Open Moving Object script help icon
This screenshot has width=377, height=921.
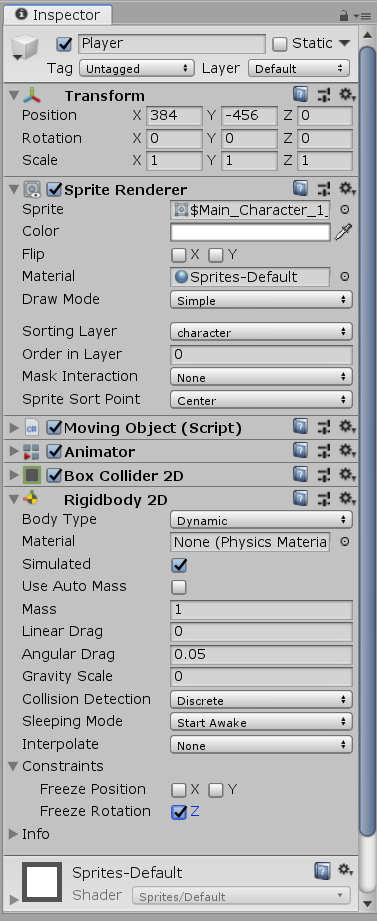300,427
